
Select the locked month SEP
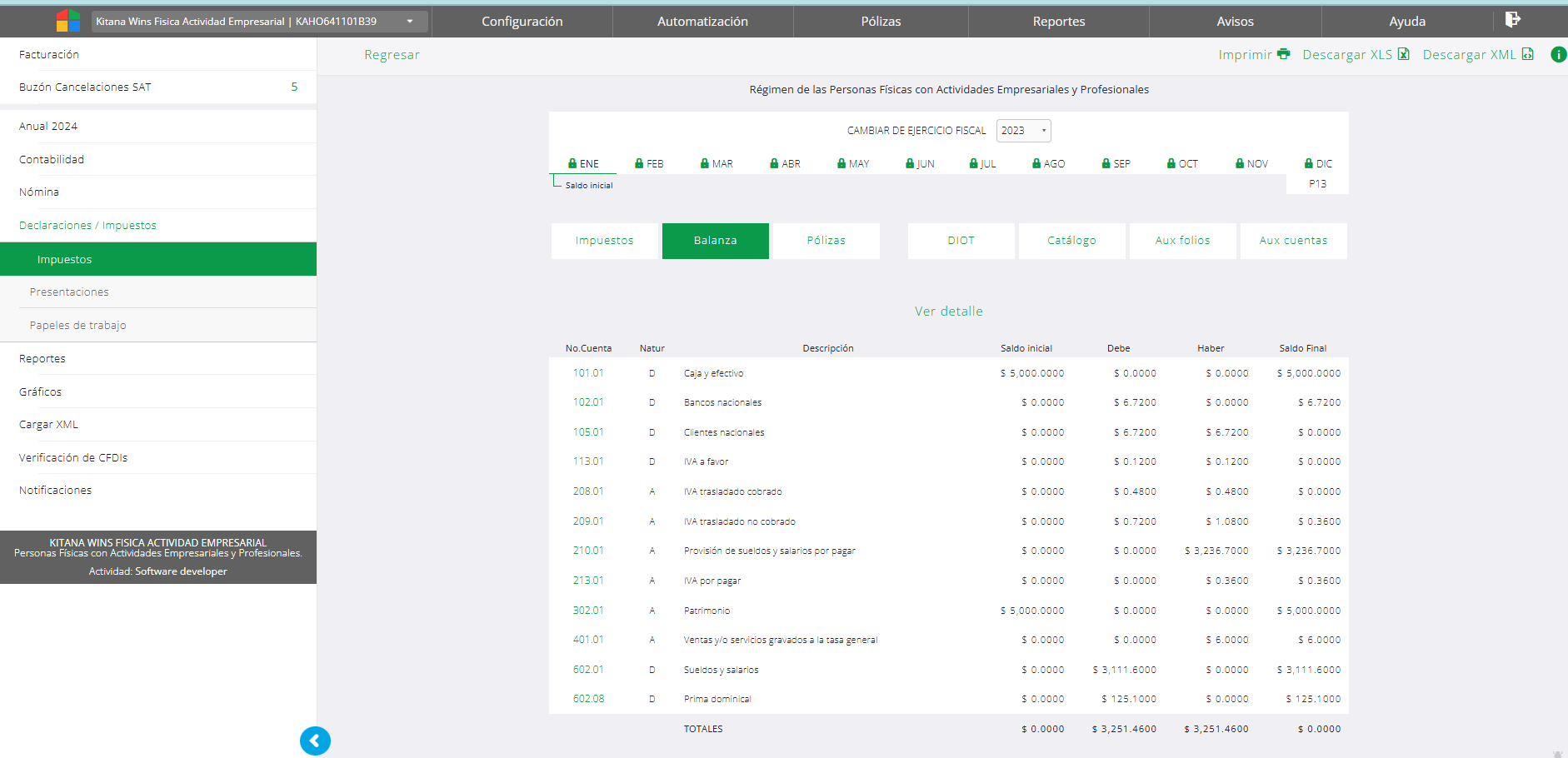pos(1116,164)
